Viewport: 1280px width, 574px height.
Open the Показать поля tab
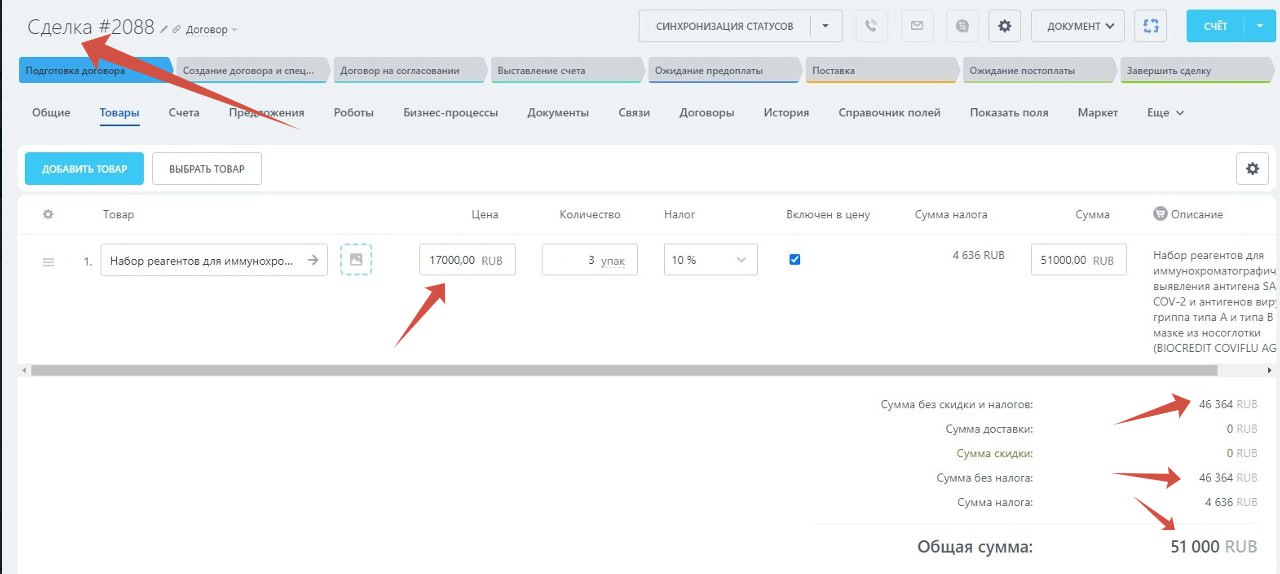[x=1009, y=112]
